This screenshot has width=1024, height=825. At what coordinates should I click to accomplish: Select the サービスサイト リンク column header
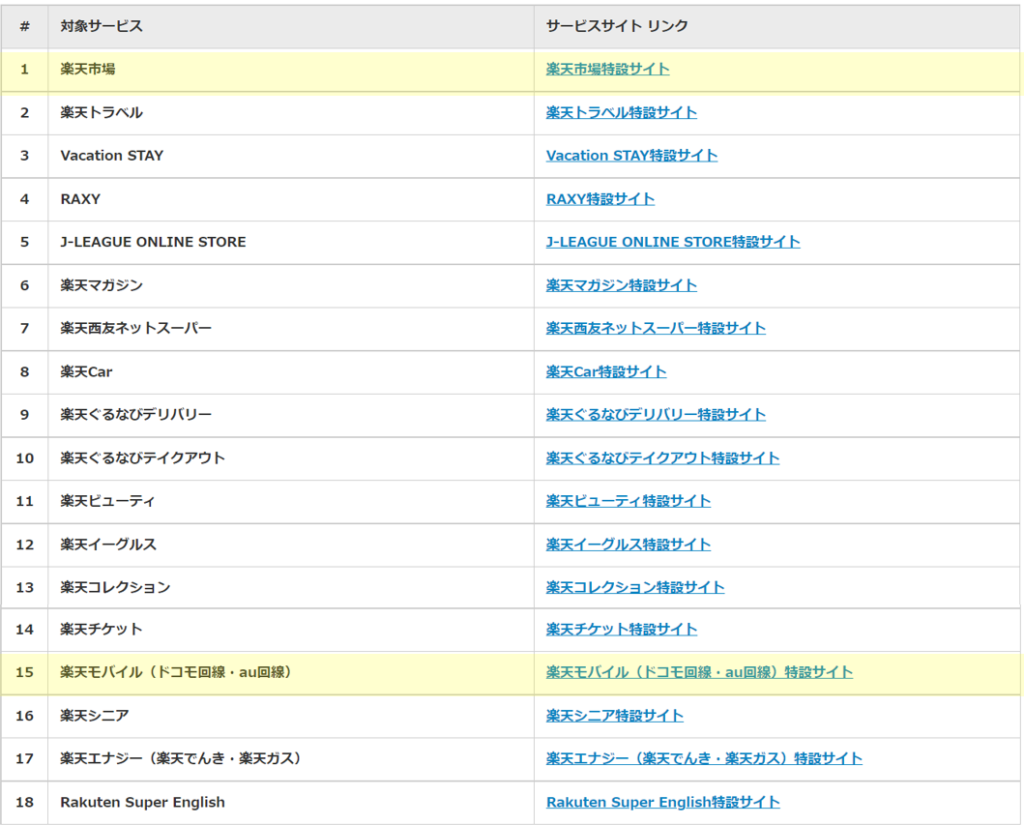point(777,27)
